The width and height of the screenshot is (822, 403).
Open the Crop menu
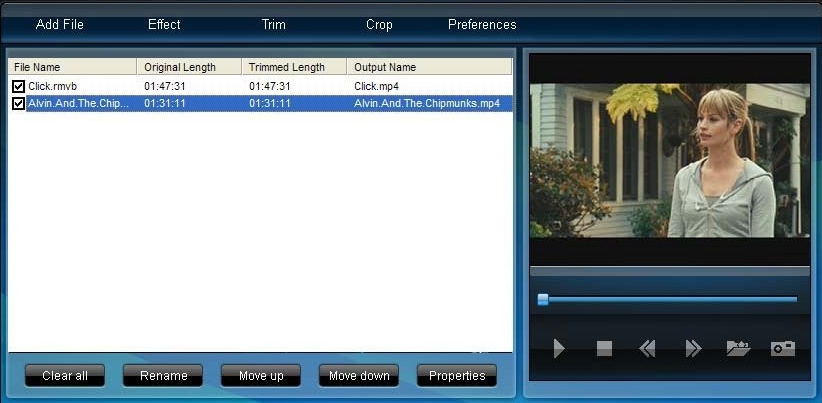(x=379, y=25)
